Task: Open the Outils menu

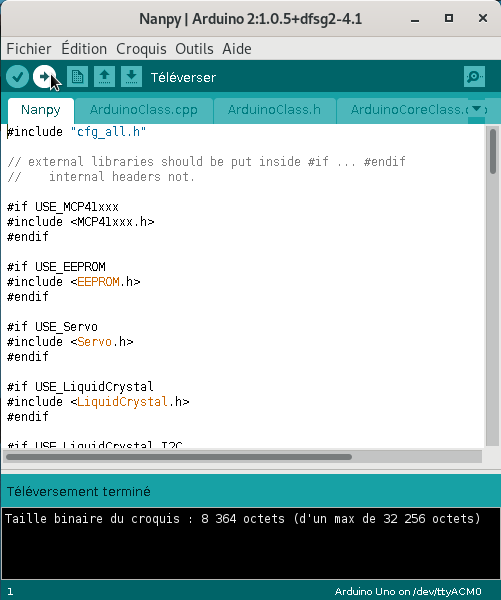Action: (194, 49)
